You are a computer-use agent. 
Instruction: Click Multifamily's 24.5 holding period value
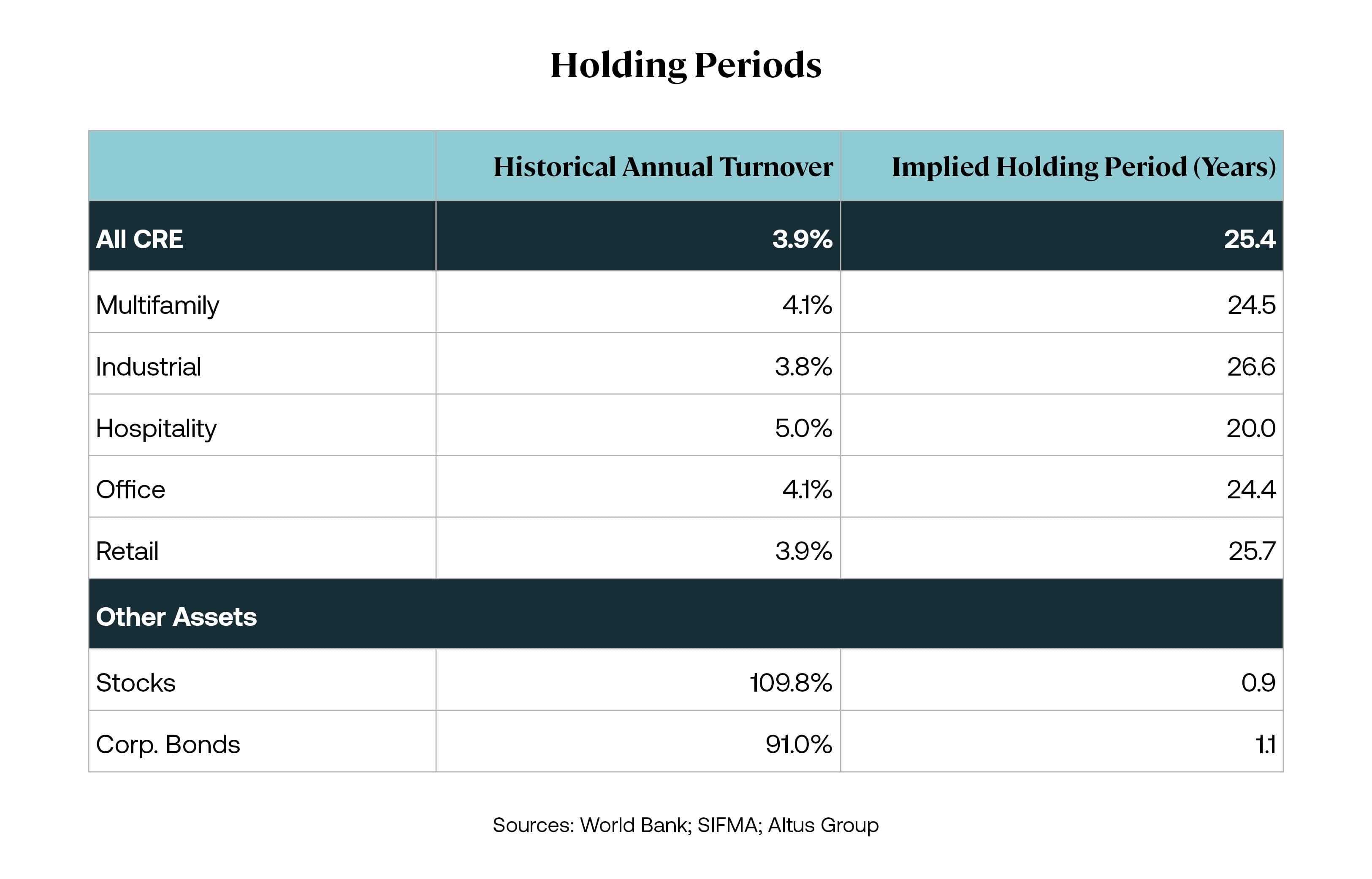click(x=1251, y=305)
